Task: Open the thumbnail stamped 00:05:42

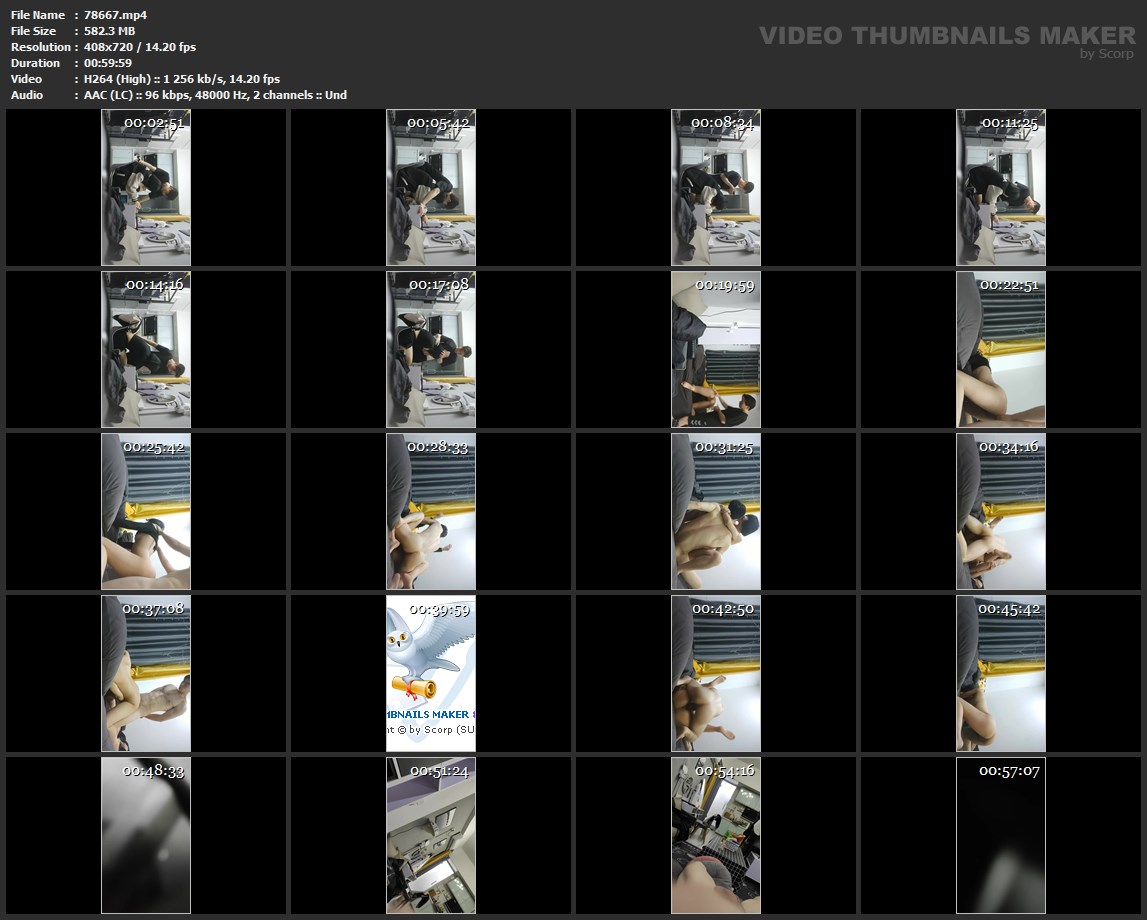Action: [431, 188]
